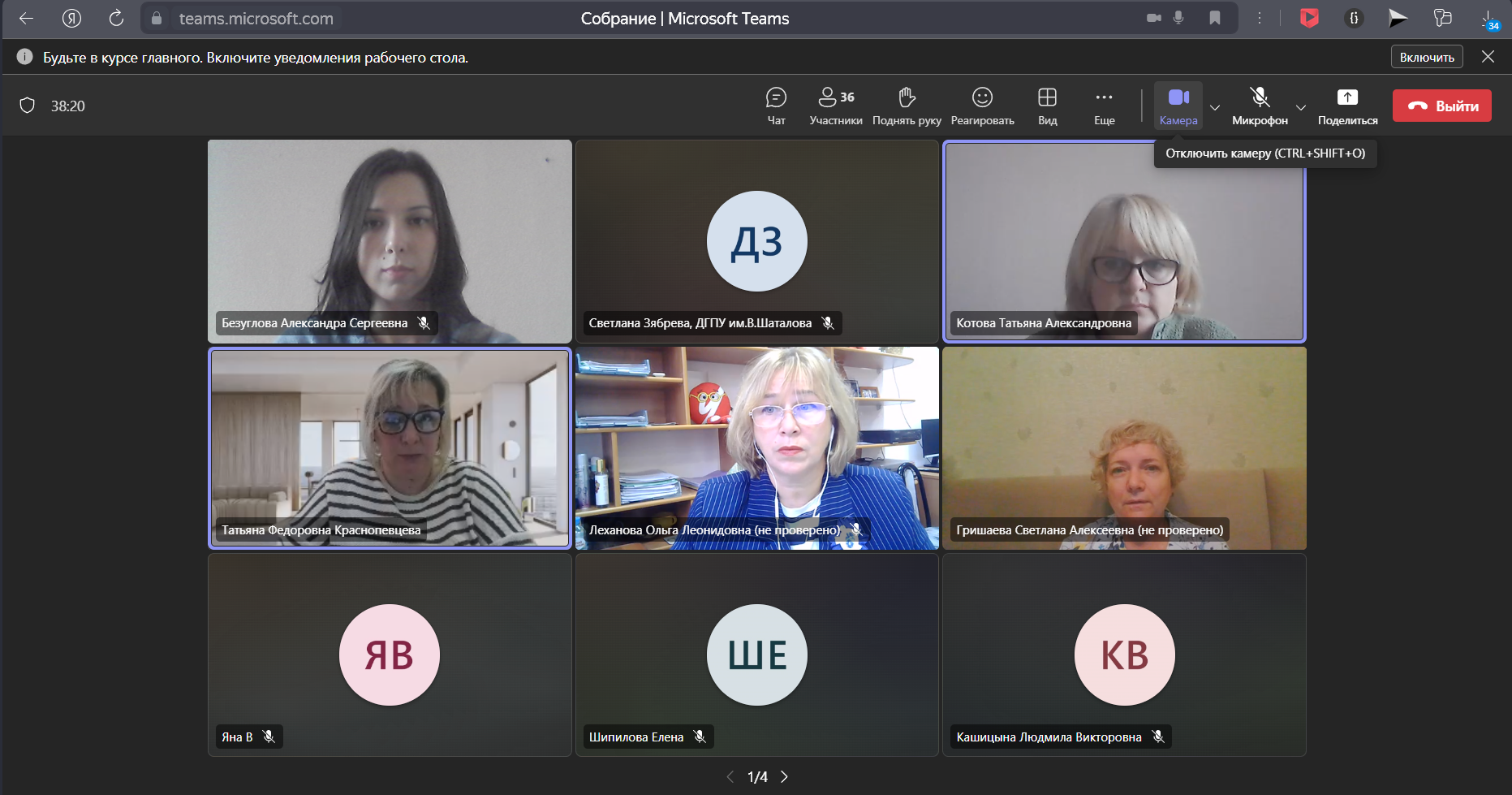Show the participants list
Viewport: 1512px width, 795px height.
(835, 106)
